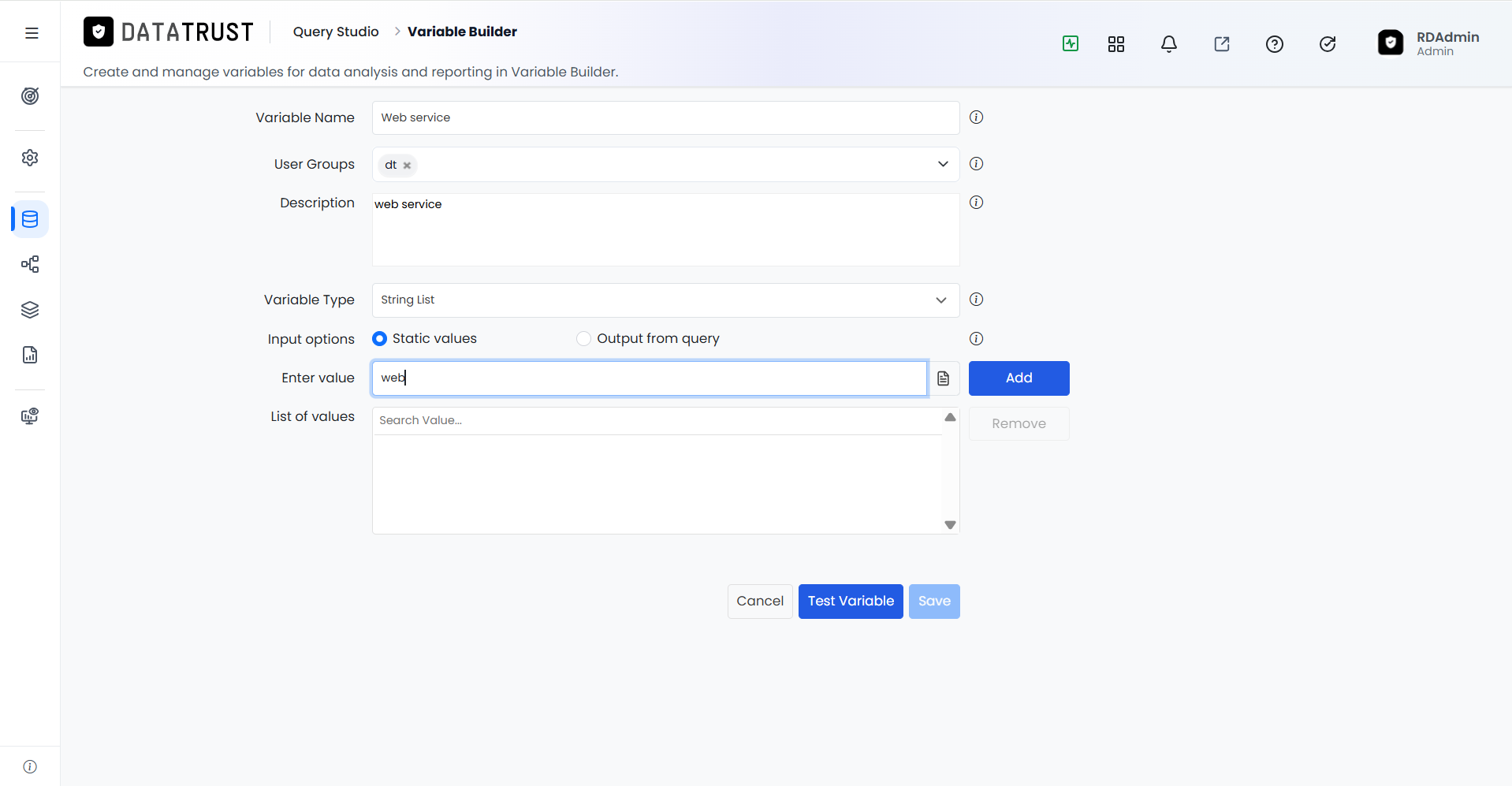
Task: Click the Cancel button
Action: point(760,602)
